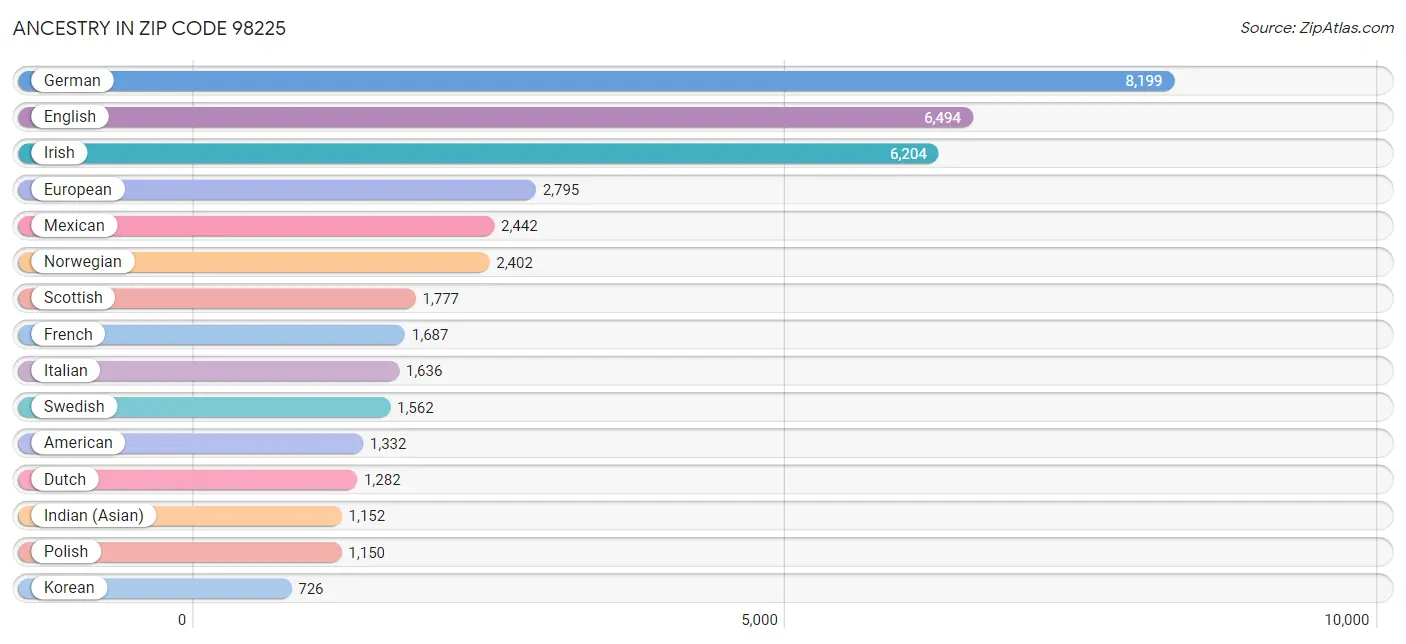Select the Norwegian value 2,402

point(514,262)
